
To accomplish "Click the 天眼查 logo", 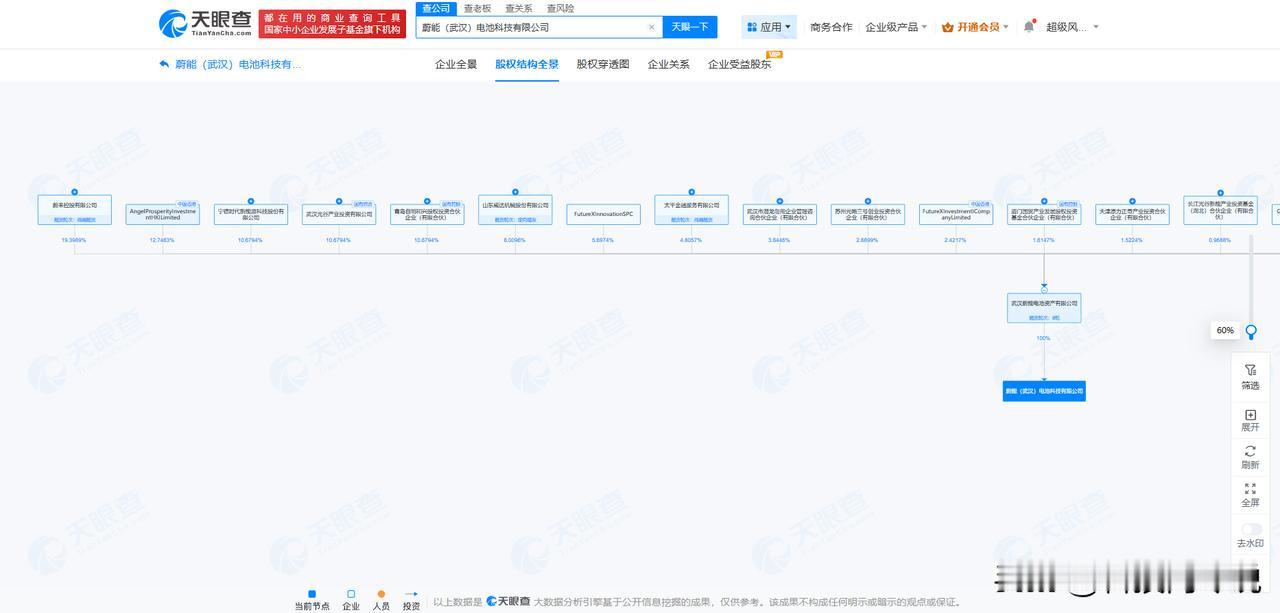I will pos(205,25).
